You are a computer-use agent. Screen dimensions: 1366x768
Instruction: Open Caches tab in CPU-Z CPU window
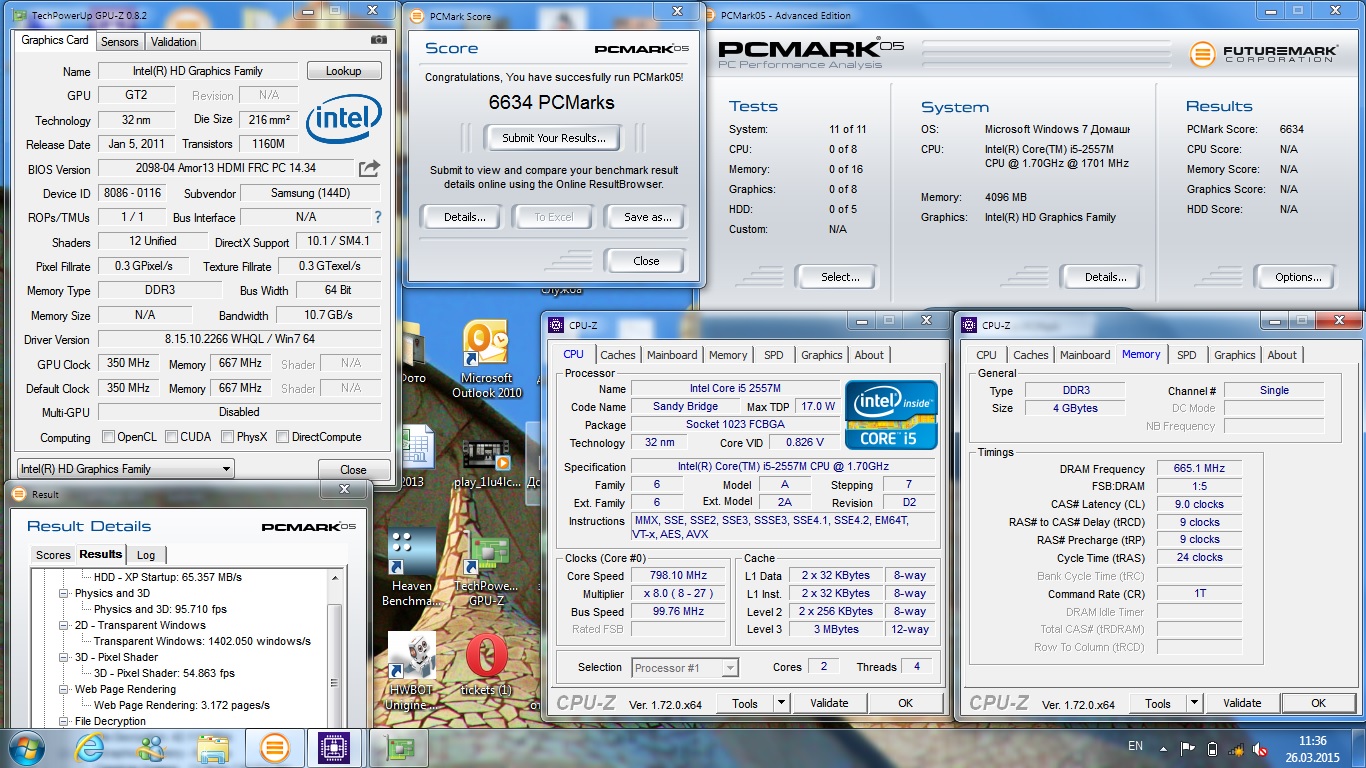618,355
